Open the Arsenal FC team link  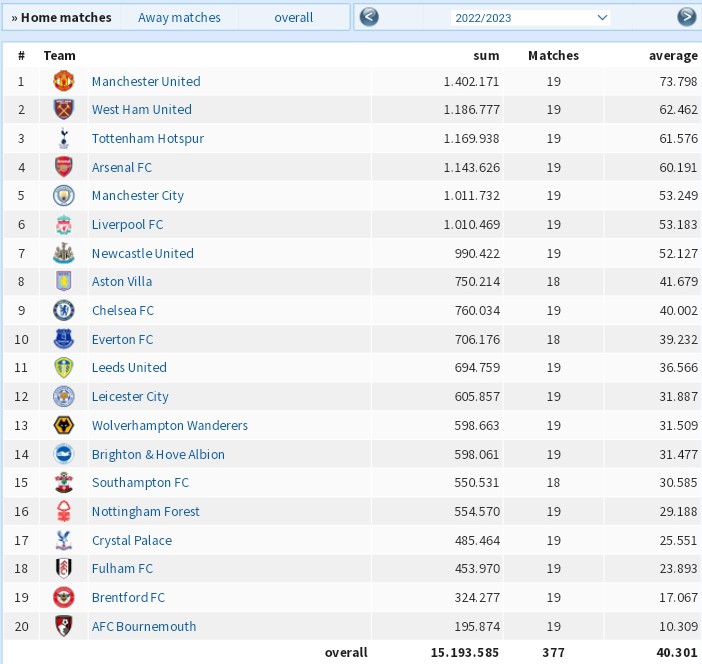[x=122, y=167]
